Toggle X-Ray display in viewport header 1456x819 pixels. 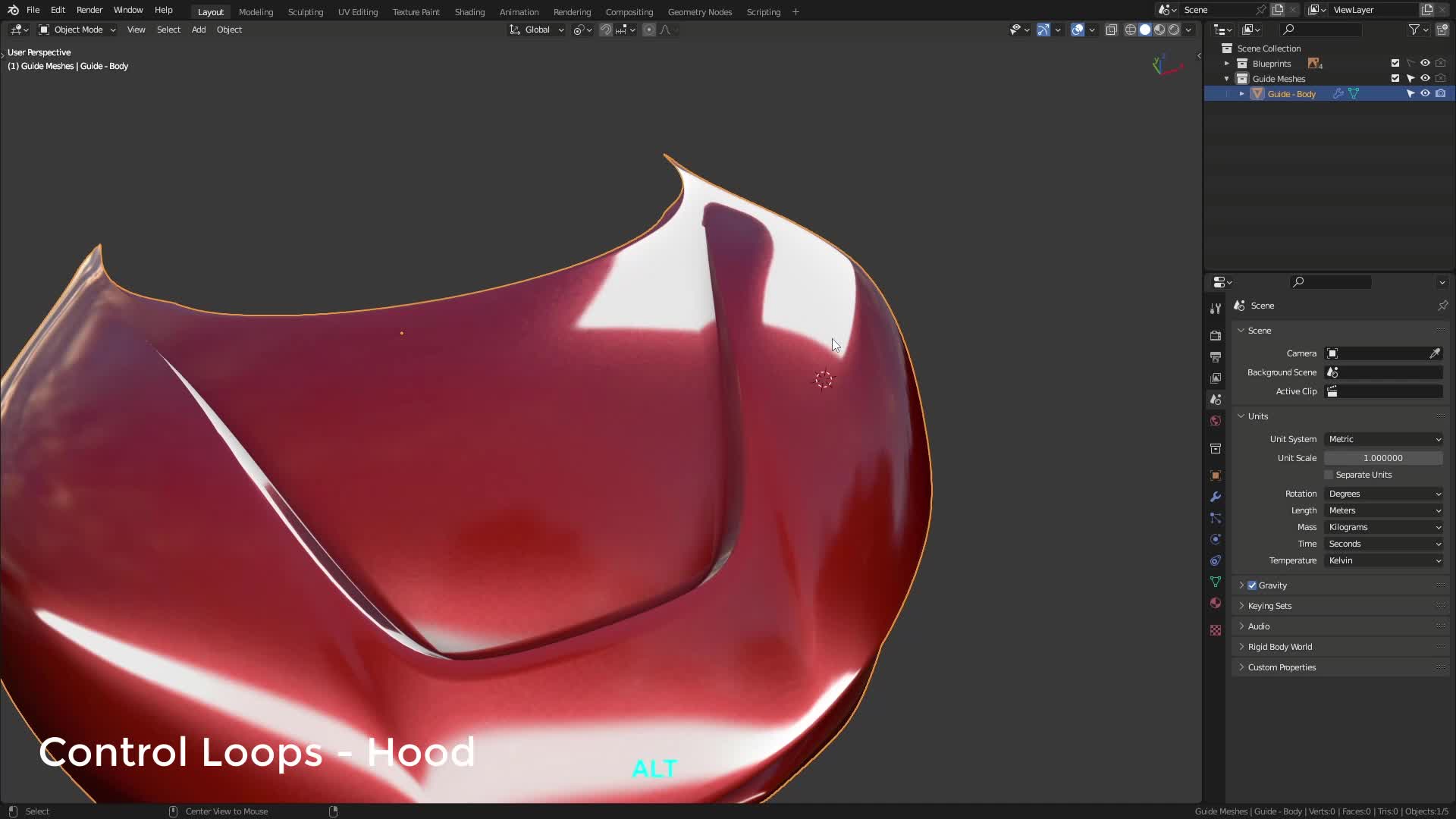coord(1111,30)
